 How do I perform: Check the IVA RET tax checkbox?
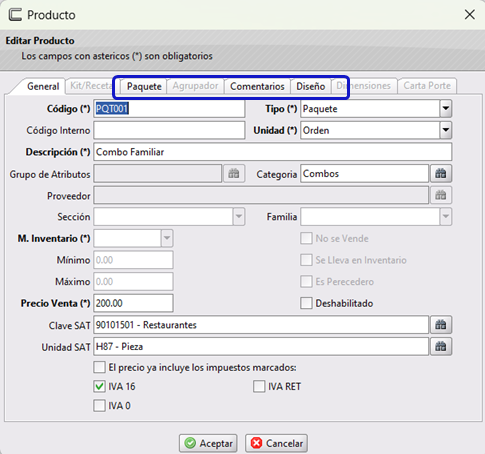tap(259, 386)
